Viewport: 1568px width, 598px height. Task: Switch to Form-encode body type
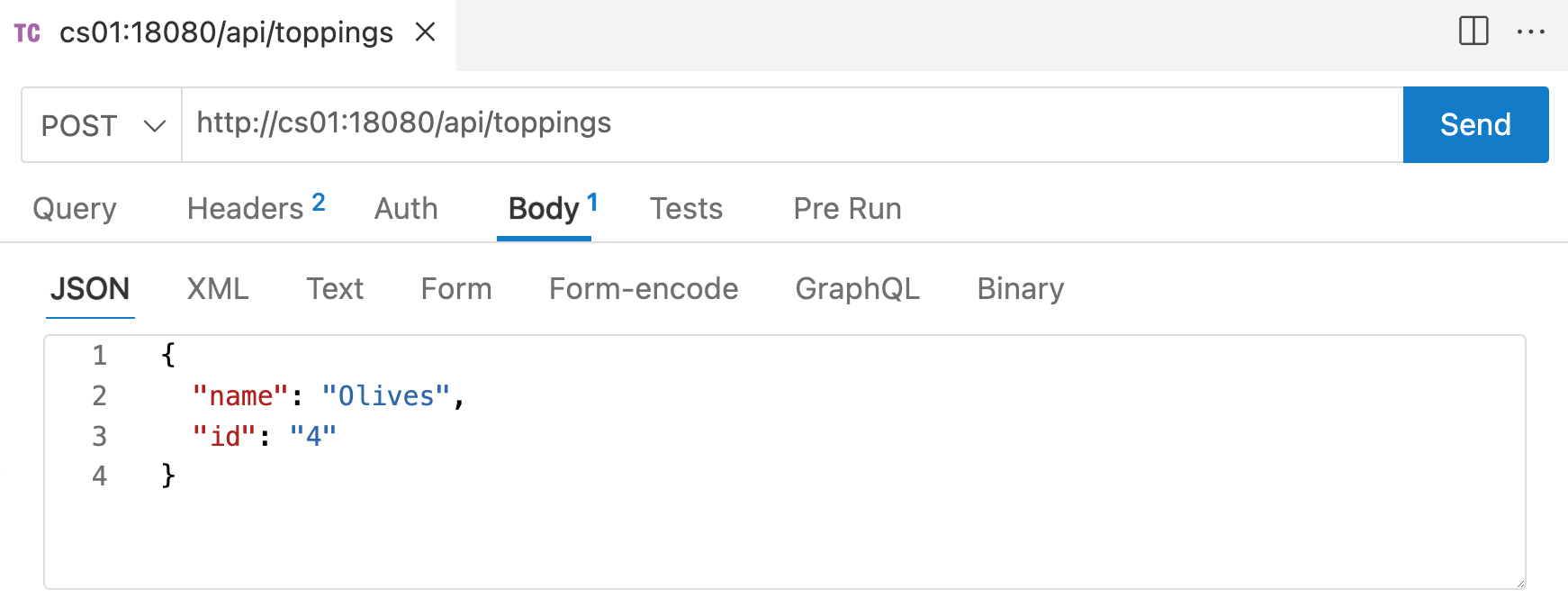(x=644, y=289)
